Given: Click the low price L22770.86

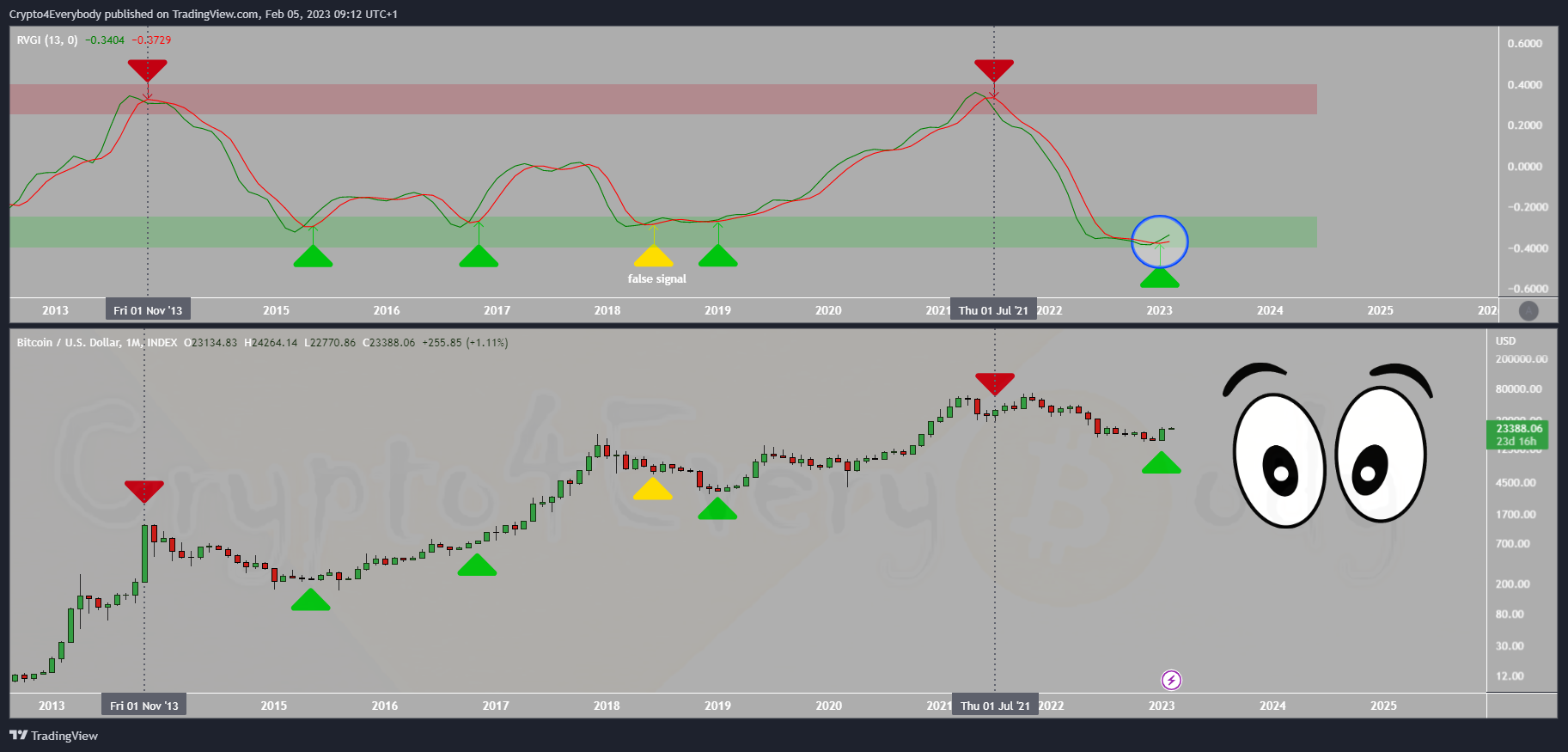Looking at the screenshot, I should pyautogui.click(x=330, y=343).
